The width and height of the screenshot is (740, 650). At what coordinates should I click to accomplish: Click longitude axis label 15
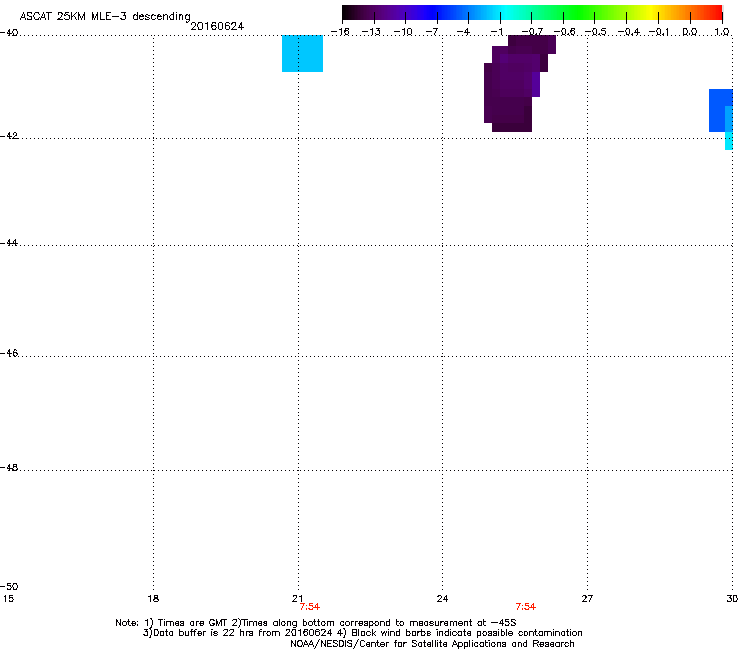coord(8,599)
